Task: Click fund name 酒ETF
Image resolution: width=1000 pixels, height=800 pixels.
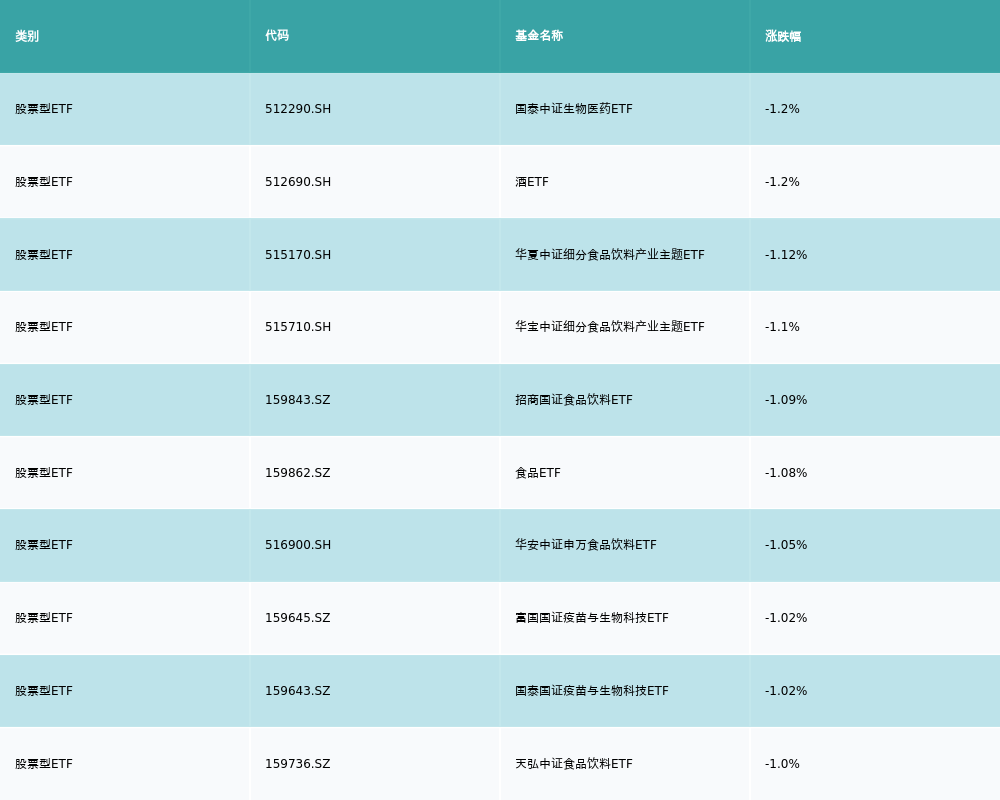Action: [x=532, y=182]
